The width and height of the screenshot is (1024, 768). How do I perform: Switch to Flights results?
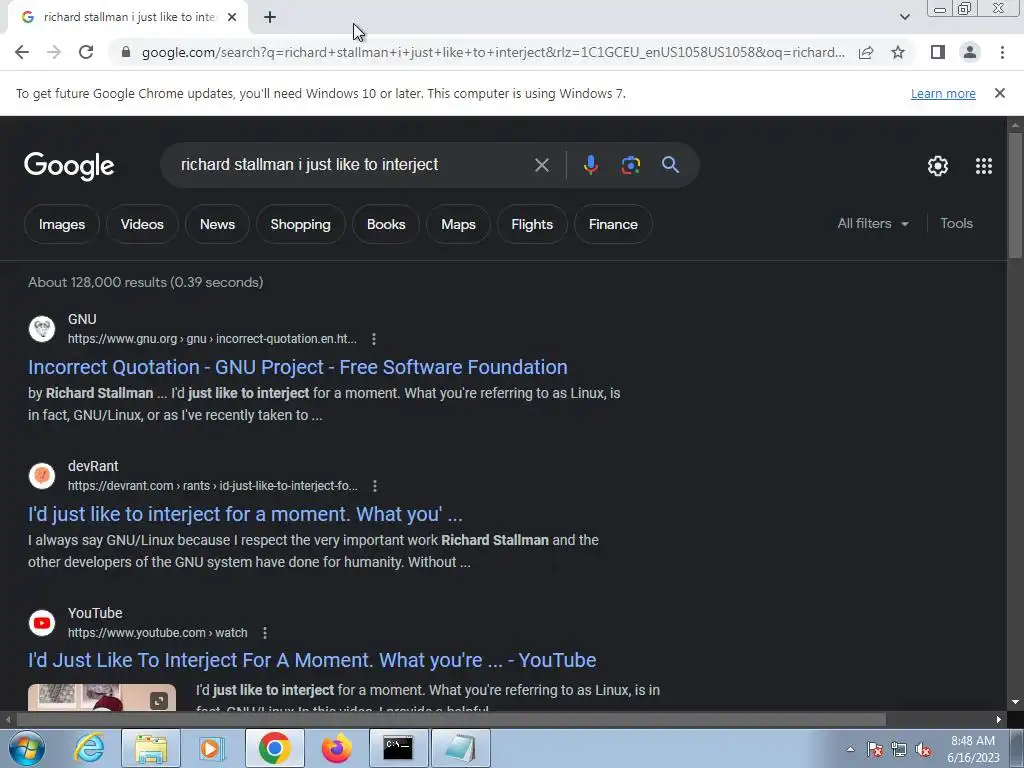tap(532, 224)
